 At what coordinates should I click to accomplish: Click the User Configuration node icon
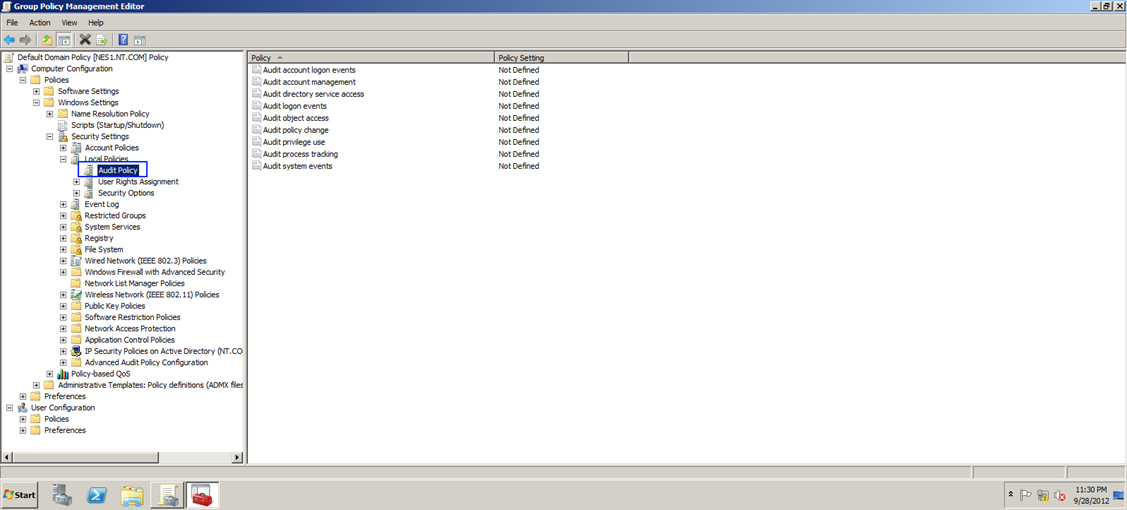click(x=23, y=407)
